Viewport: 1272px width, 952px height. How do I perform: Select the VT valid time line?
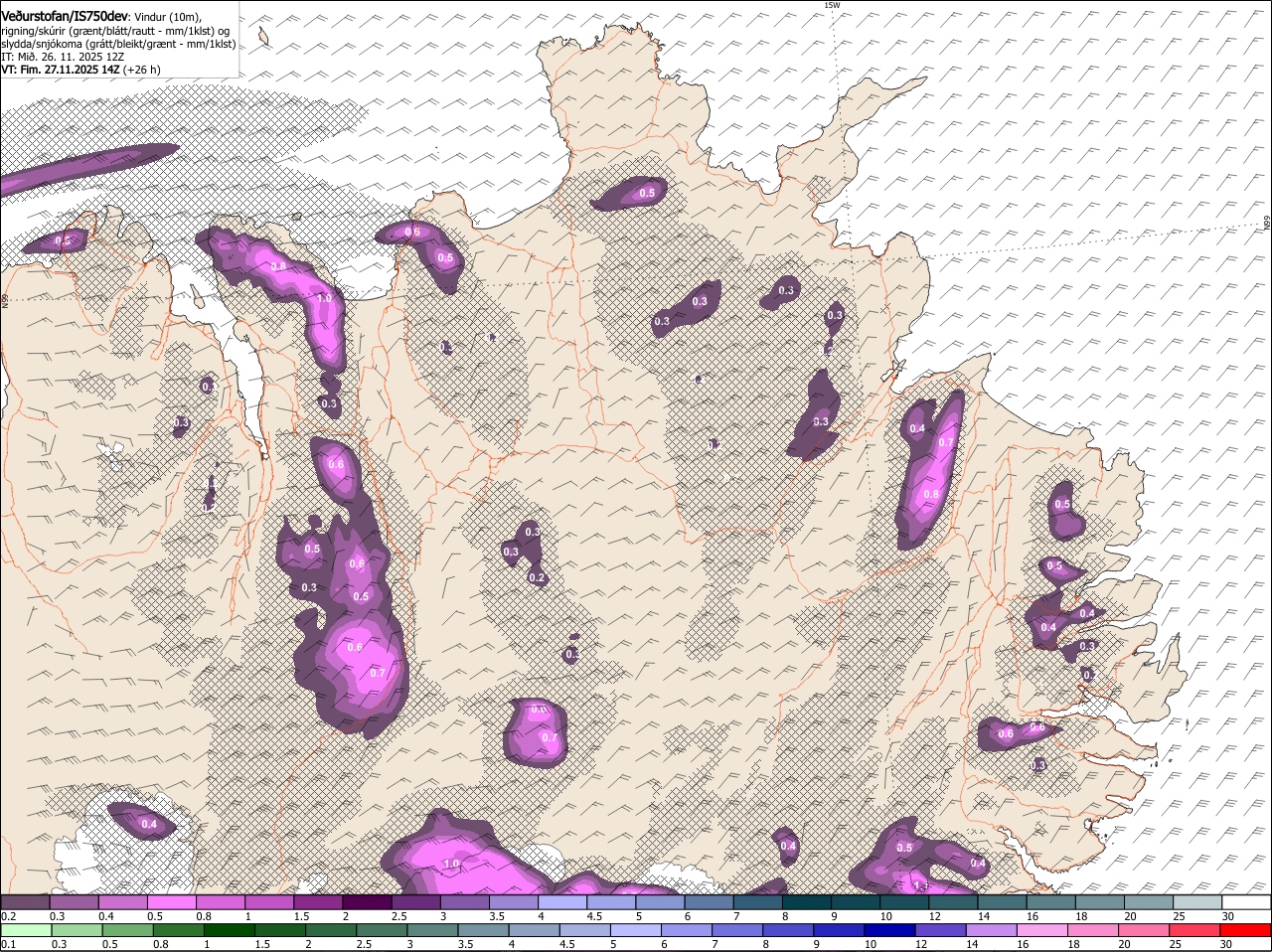[80, 70]
